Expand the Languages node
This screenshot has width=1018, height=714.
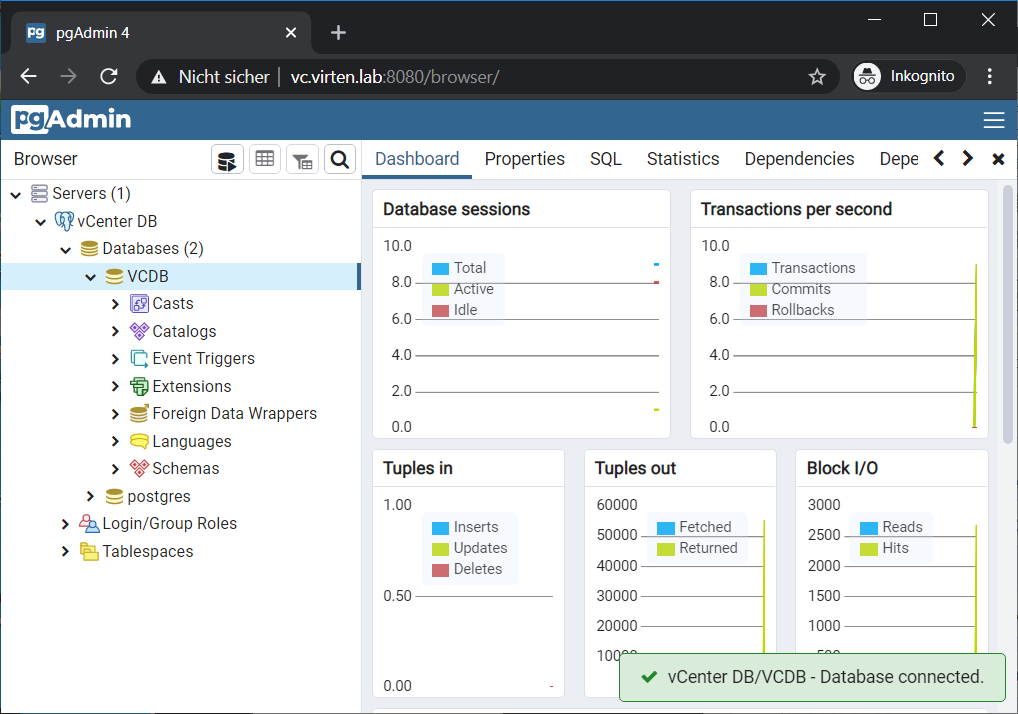click(x=116, y=441)
